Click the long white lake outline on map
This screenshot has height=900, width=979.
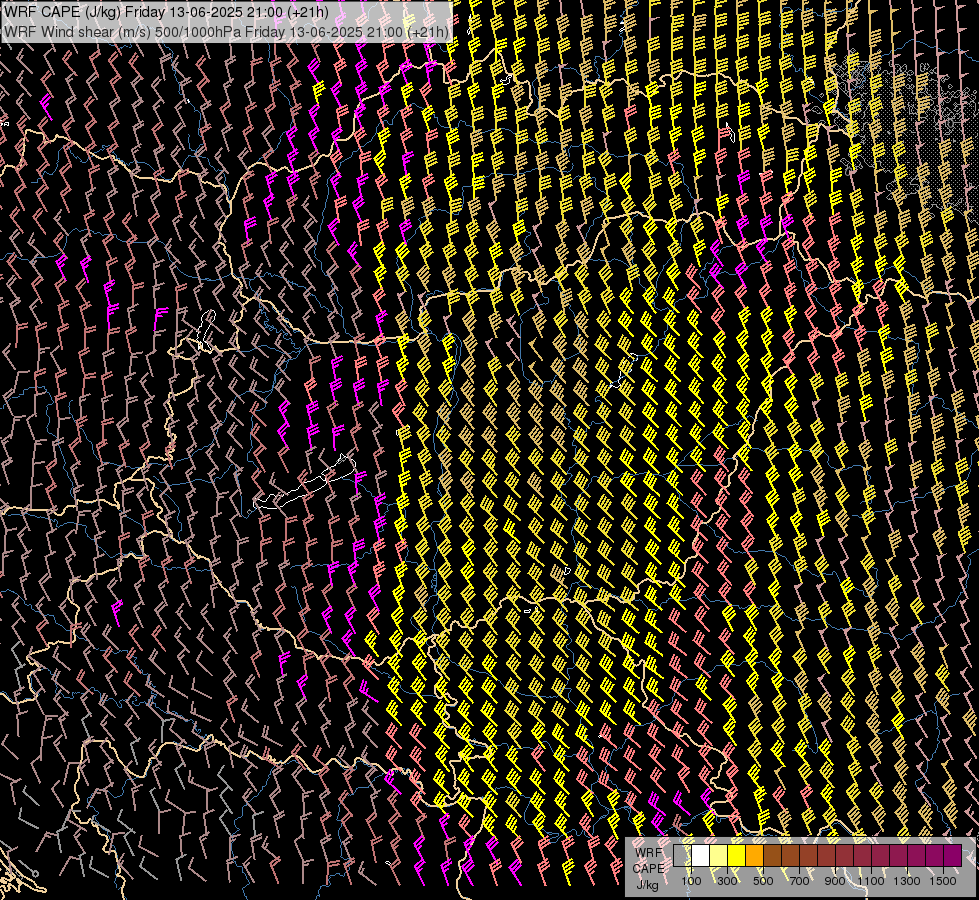[305, 483]
